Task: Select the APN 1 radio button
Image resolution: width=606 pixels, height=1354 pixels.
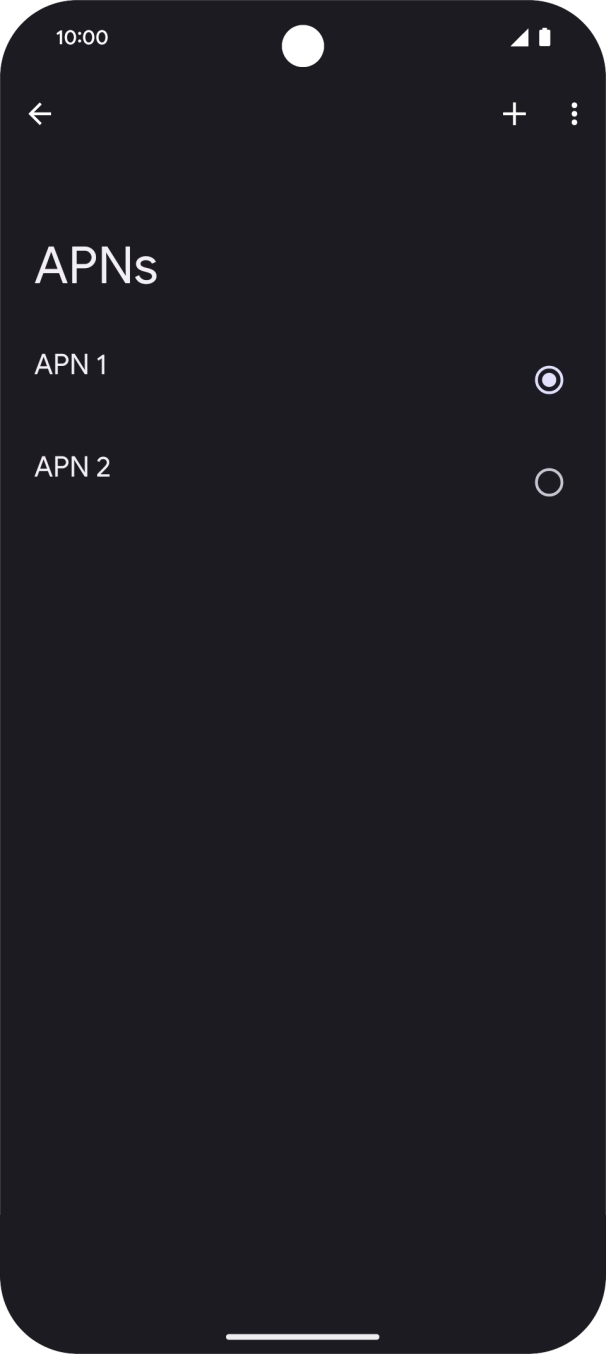Action: coord(549,380)
